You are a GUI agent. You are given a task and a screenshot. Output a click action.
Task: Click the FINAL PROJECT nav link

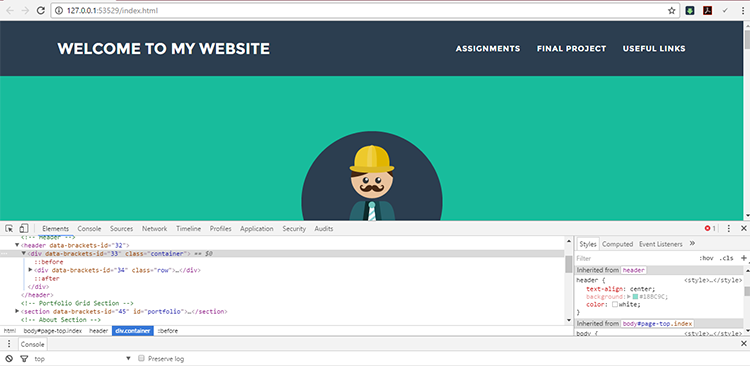(x=572, y=49)
